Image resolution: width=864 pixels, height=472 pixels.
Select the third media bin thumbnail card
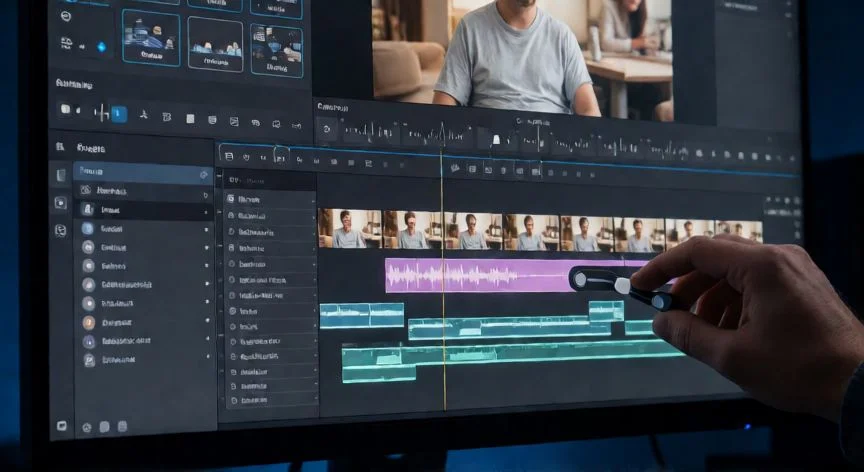click(x=277, y=50)
